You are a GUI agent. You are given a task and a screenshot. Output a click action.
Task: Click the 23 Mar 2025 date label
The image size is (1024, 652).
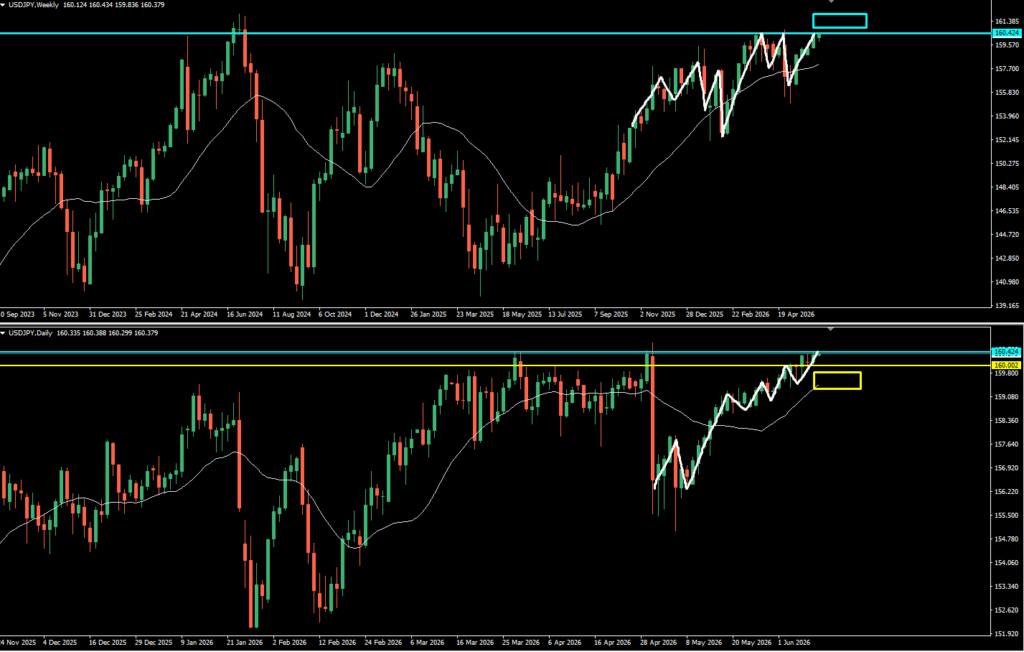point(476,314)
